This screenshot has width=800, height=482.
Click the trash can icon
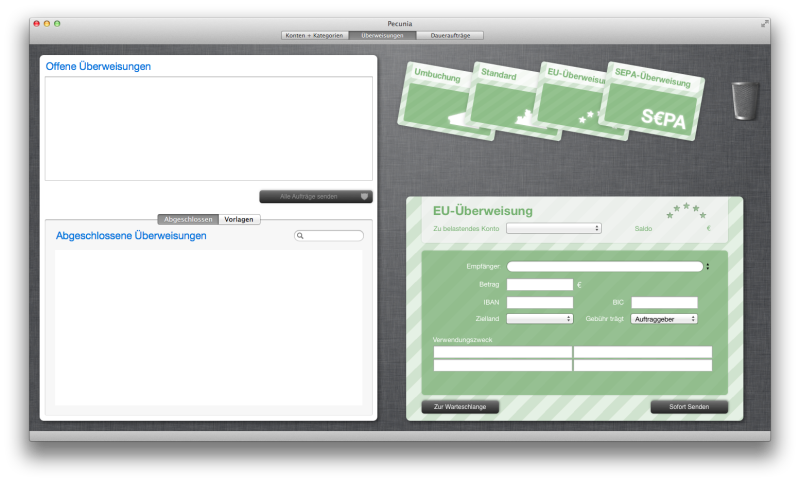pyautogui.click(x=745, y=100)
